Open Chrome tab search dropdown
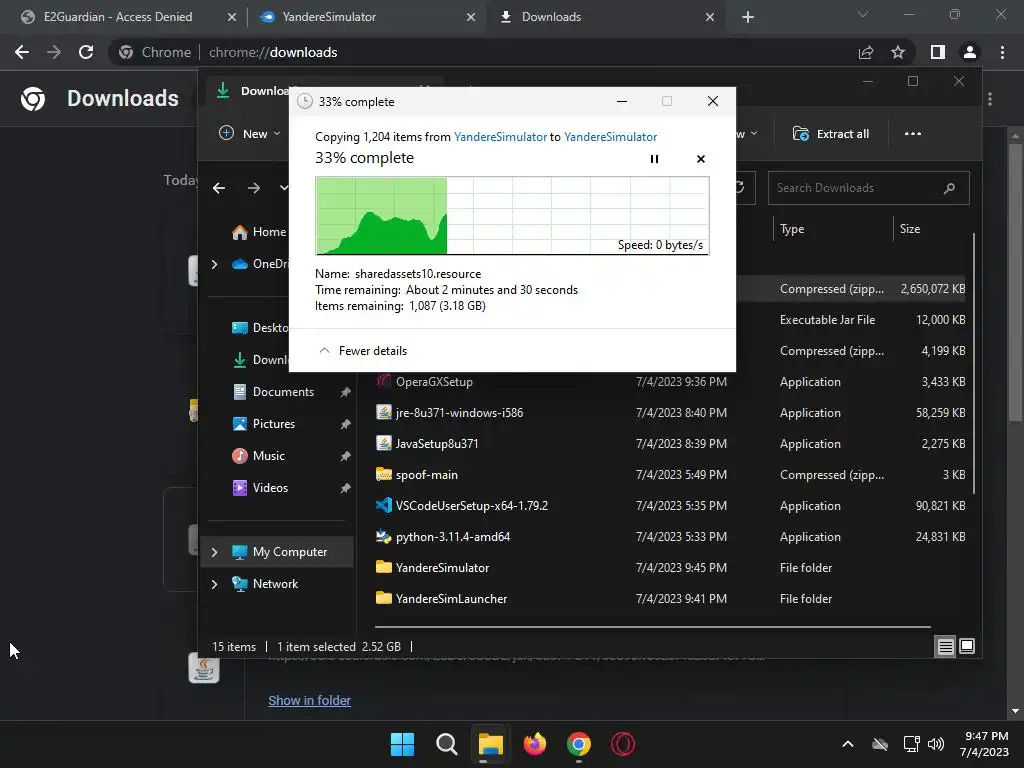Viewport: 1024px width, 768px height. (863, 14)
